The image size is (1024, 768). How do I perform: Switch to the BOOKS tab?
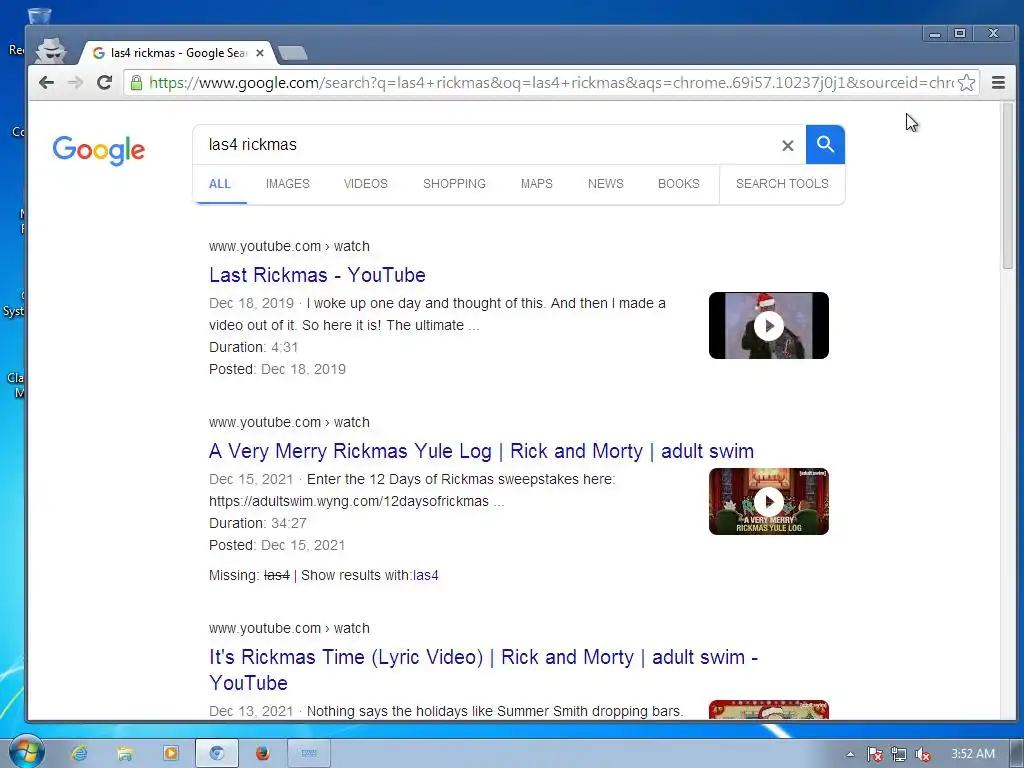pyautogui.click(x=679, y=184)
